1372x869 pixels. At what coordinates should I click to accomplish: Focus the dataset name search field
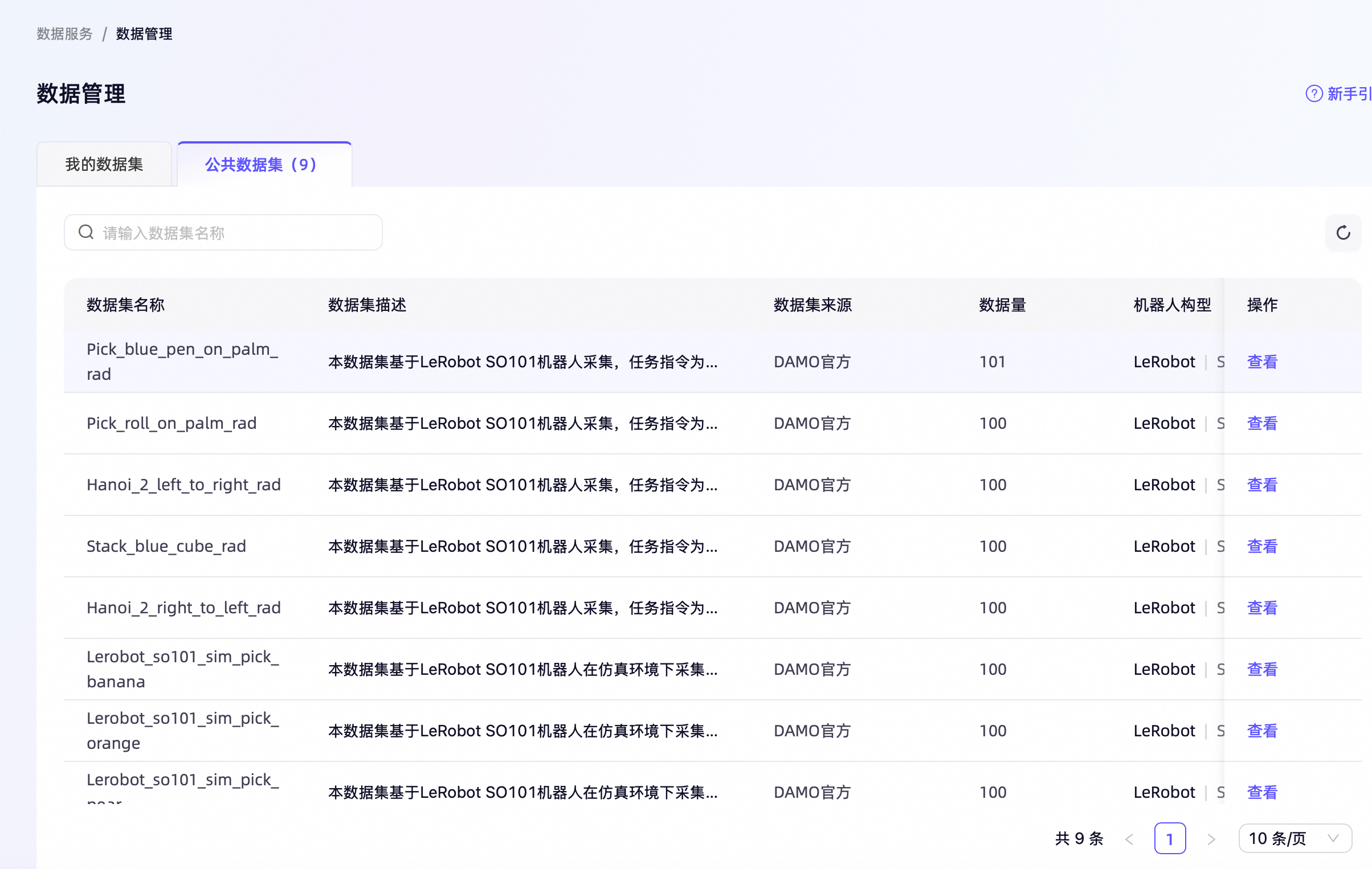pyautogui.click(x=223, y=232)
